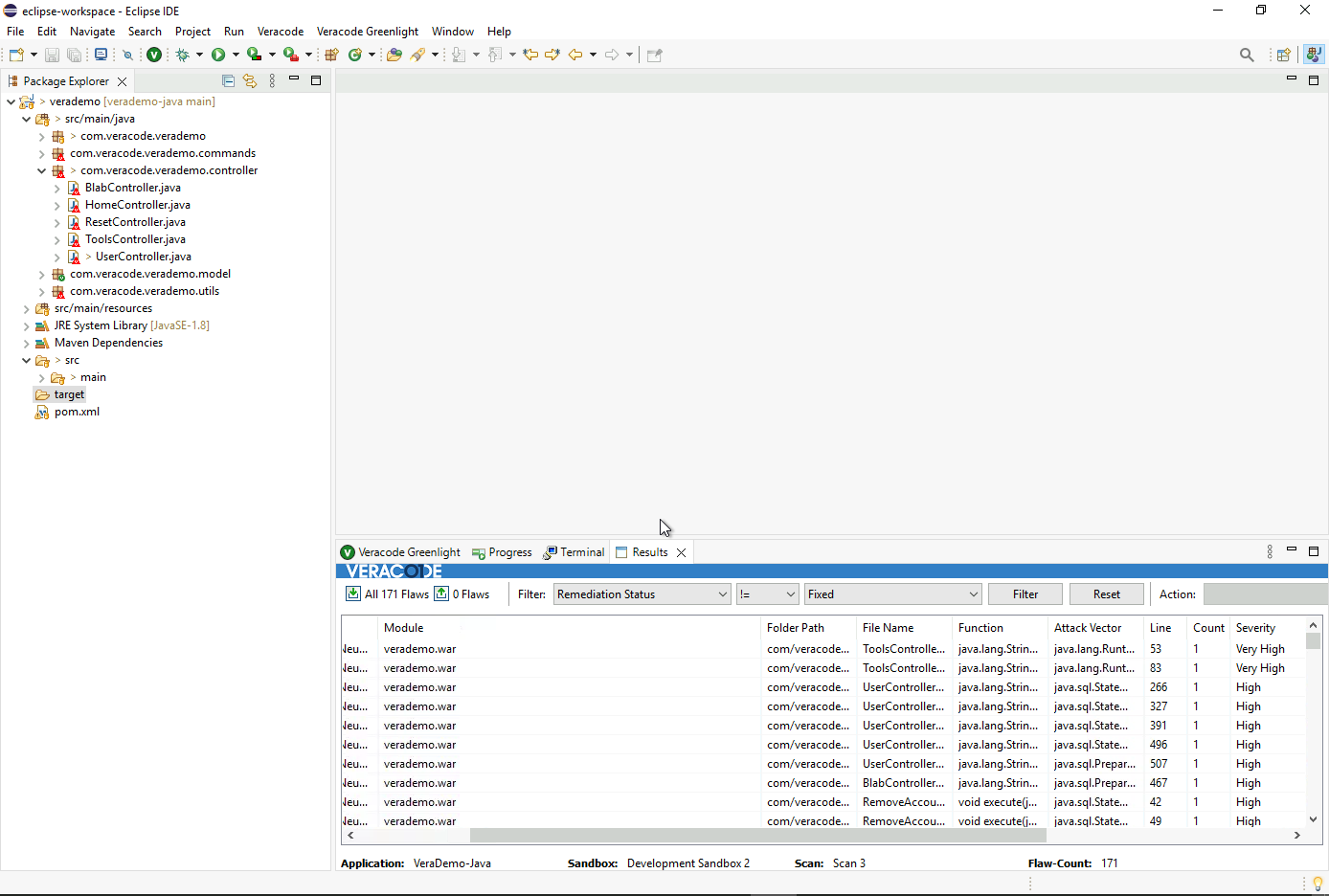Open the Navigate menu
1329x896 pixels.
(x=92, y=32)
